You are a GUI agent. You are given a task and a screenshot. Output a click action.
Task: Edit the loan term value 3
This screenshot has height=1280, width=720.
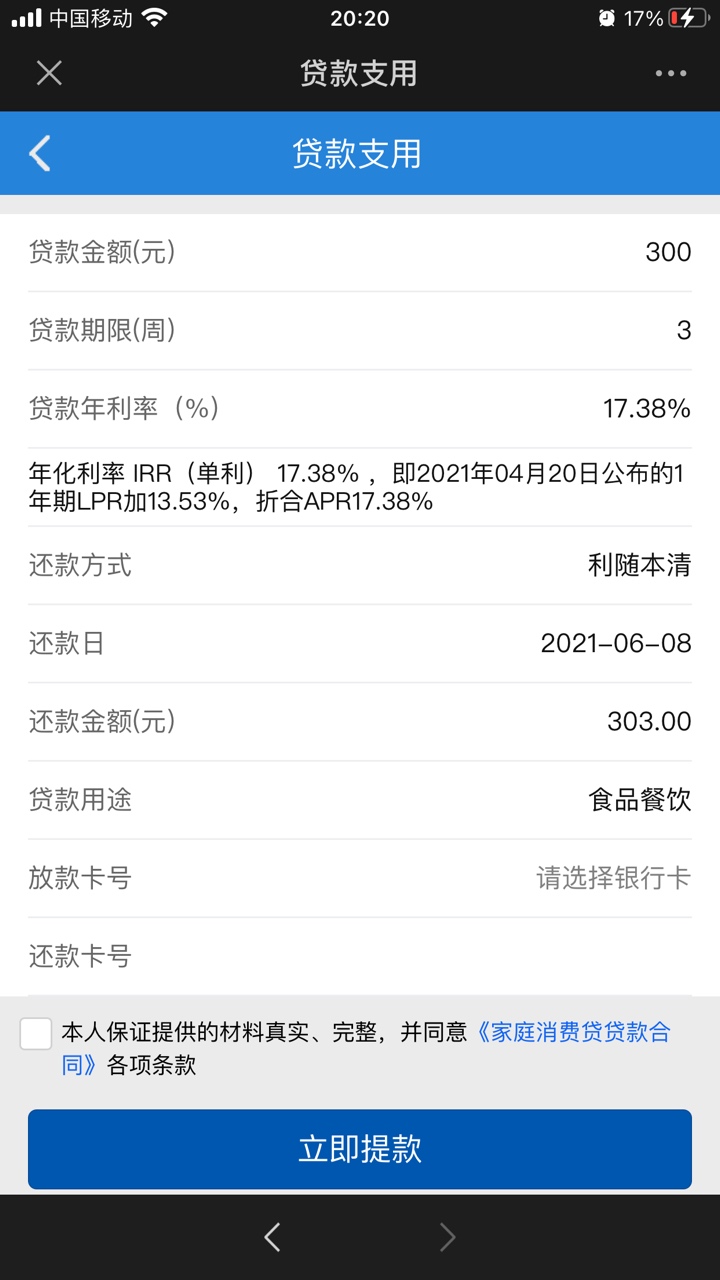pos(684,330)
